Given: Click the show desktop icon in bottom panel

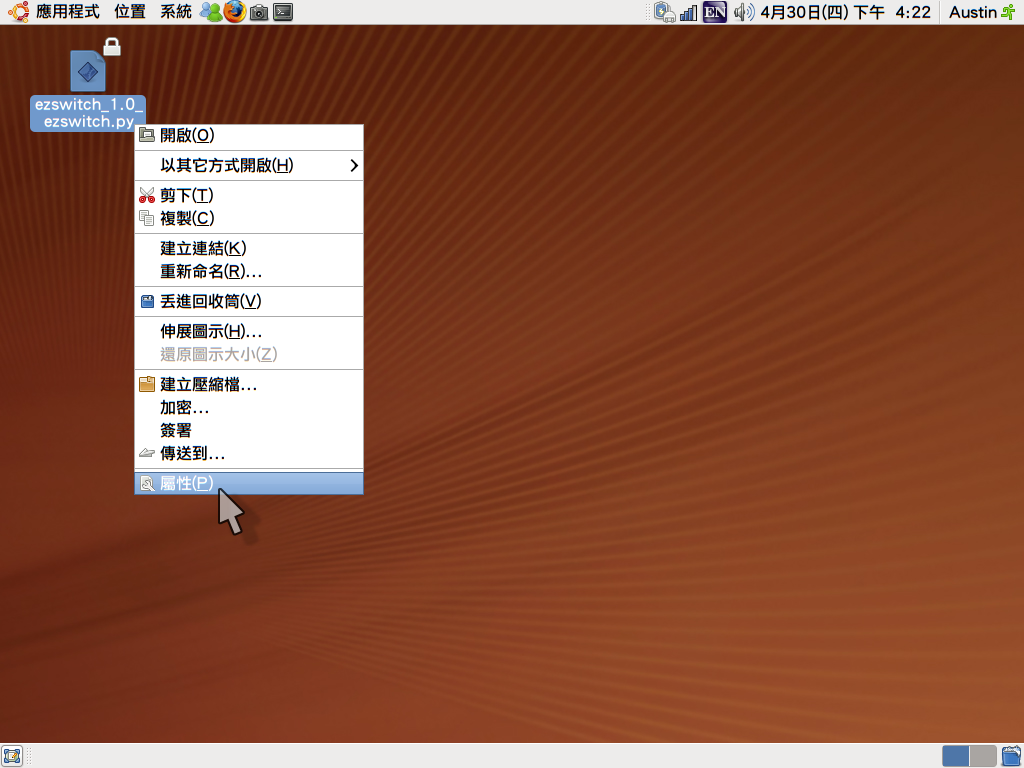Looking at the screenshot, I should pyautogui.click(x=12, y=755).
